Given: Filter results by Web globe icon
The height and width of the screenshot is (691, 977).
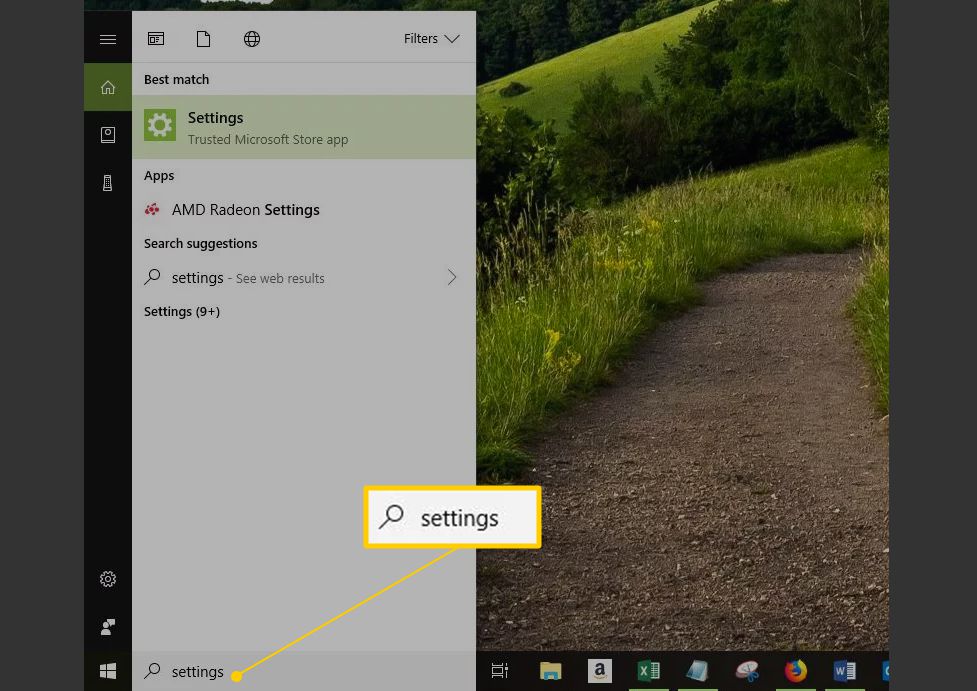Looking at the screenshot, I should click(252, 39).
